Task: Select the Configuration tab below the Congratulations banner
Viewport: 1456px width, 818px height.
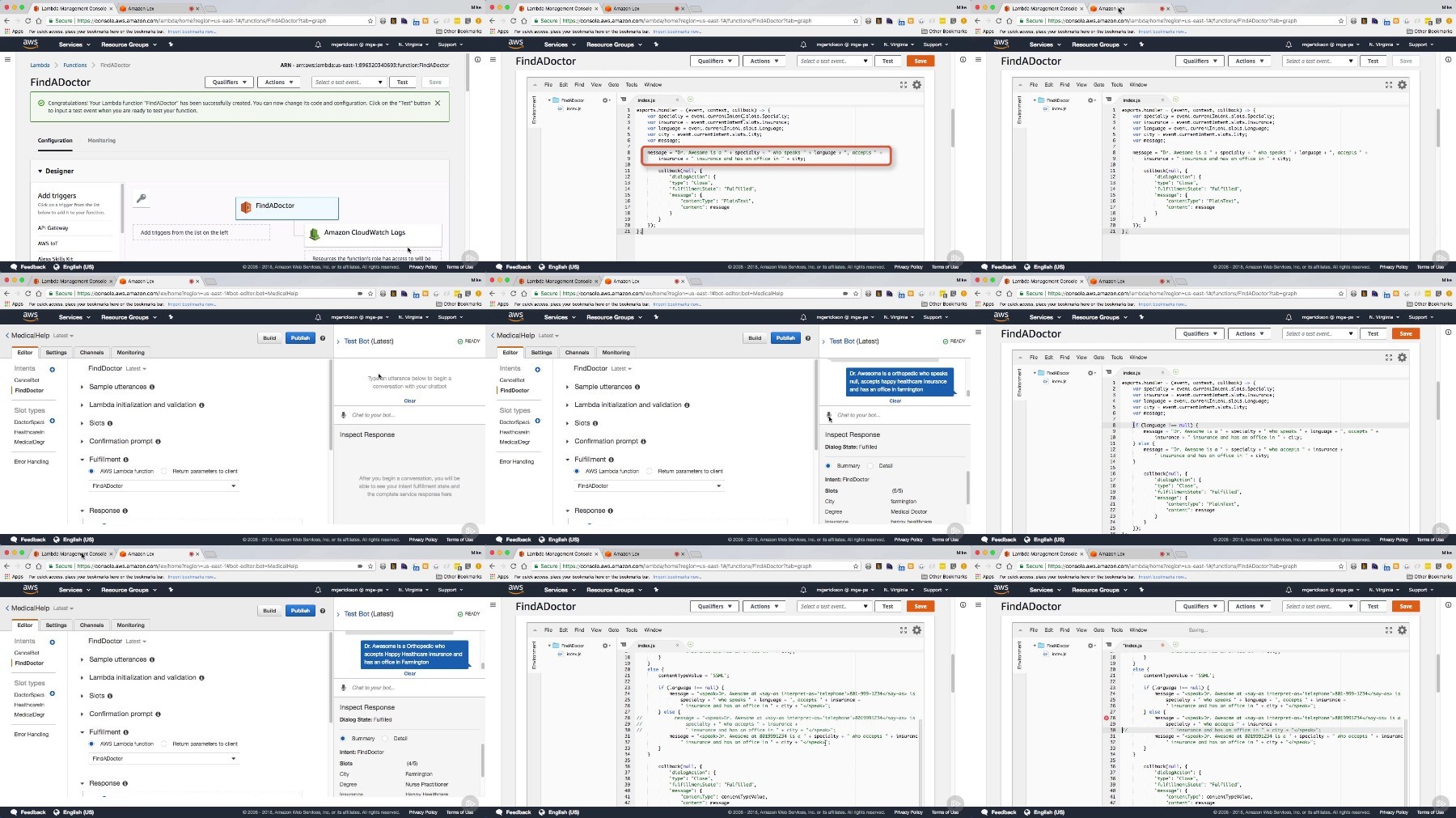Action: coord(55,141)
